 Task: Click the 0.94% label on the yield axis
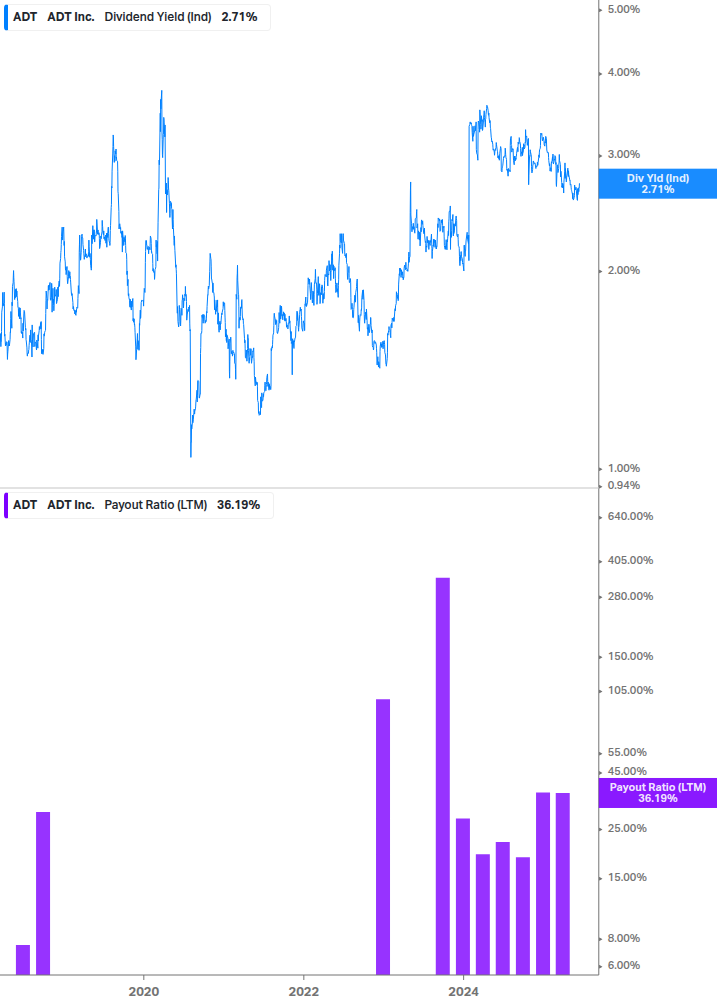[623, 486]
